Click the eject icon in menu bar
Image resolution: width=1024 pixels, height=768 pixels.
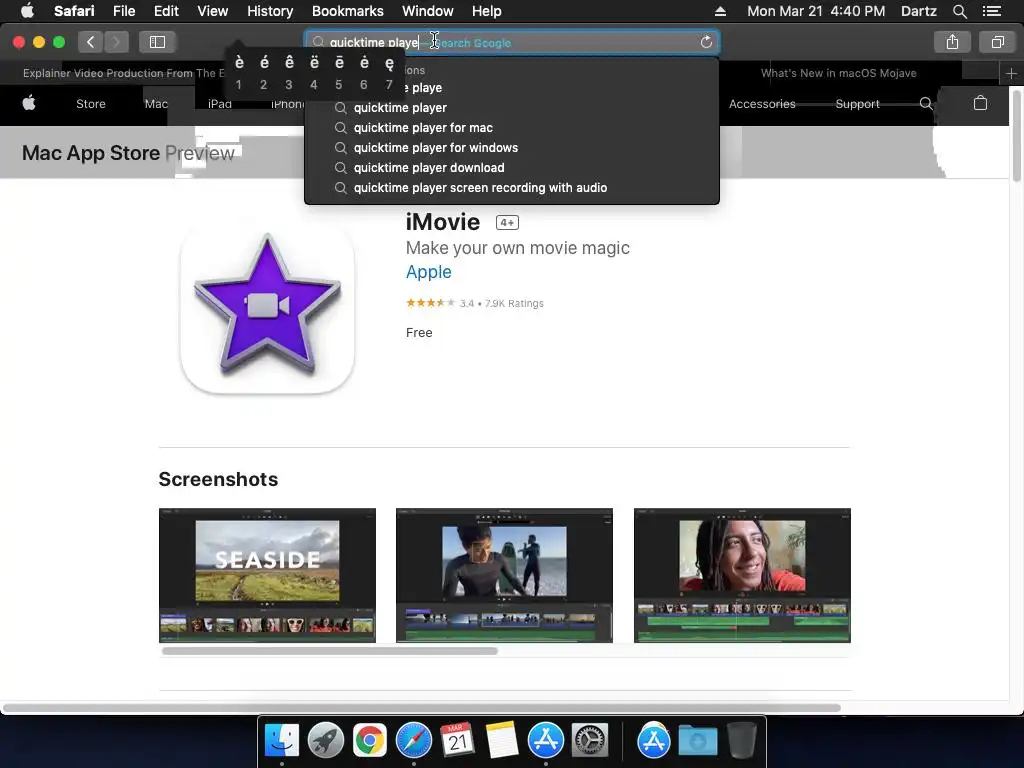click(720, 11)
